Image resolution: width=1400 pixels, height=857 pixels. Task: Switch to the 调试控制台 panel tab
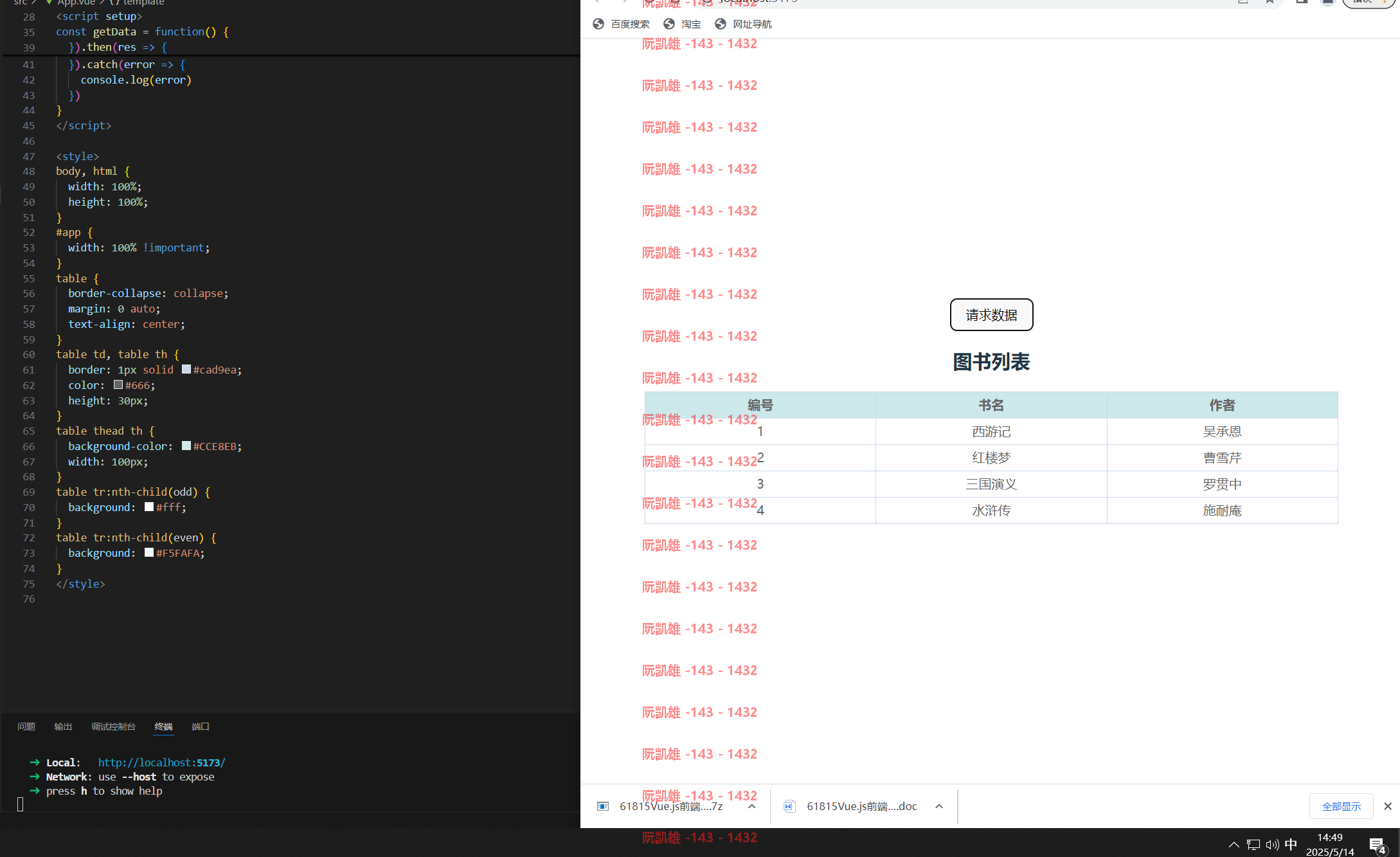pyautogui.click(x=113, y=726)
